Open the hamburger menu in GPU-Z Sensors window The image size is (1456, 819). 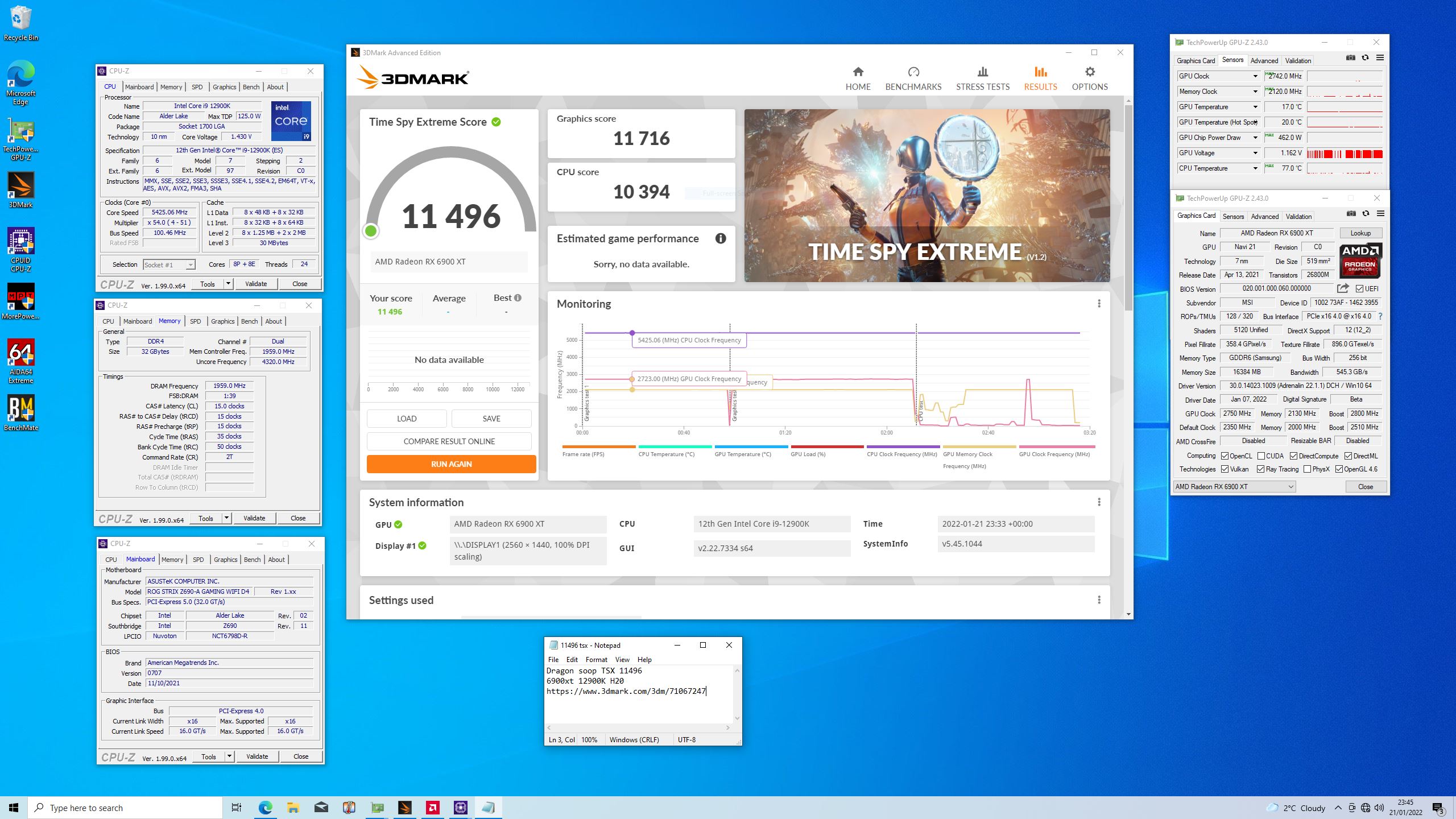pos(1380,58)
